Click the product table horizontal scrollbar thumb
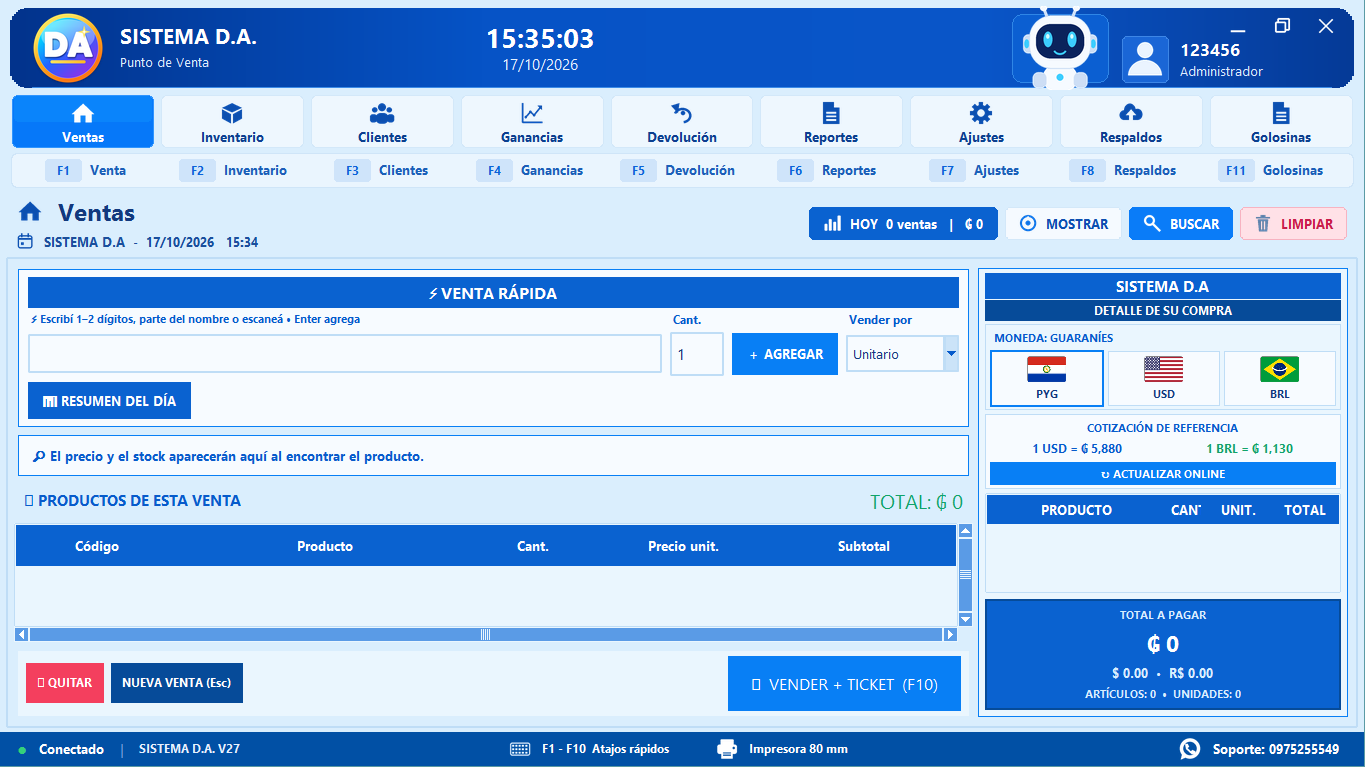1365x767 pixels. click(486, 634)
